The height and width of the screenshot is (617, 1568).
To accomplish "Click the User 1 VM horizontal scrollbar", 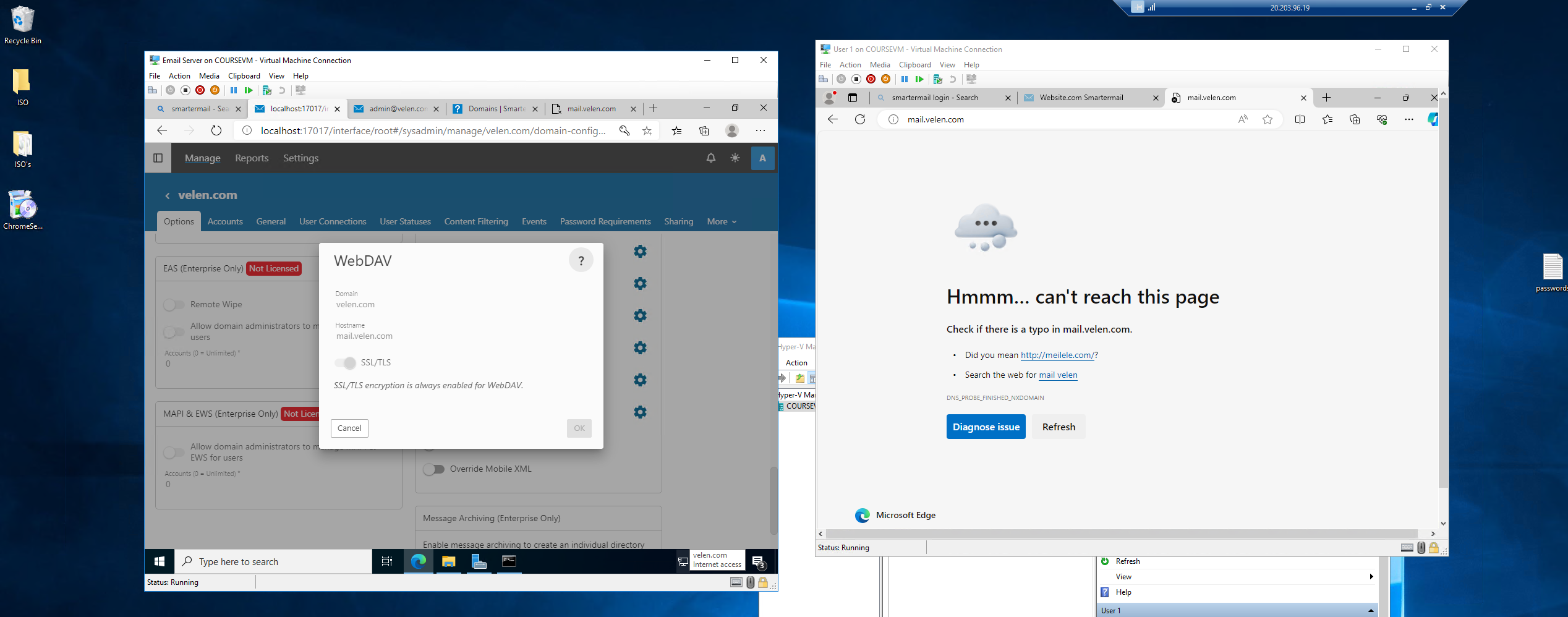I will [1122, 534].
